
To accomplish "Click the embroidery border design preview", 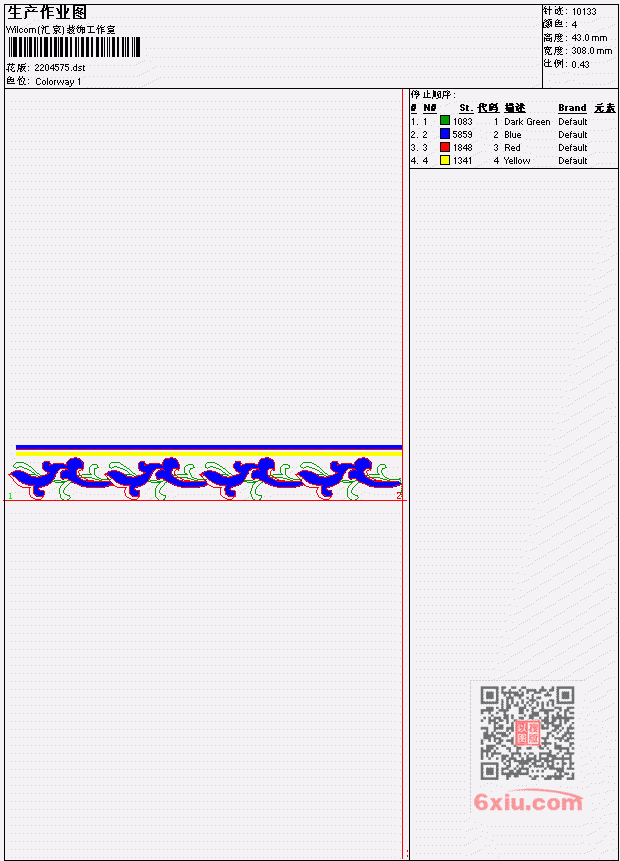I will 206,472.
